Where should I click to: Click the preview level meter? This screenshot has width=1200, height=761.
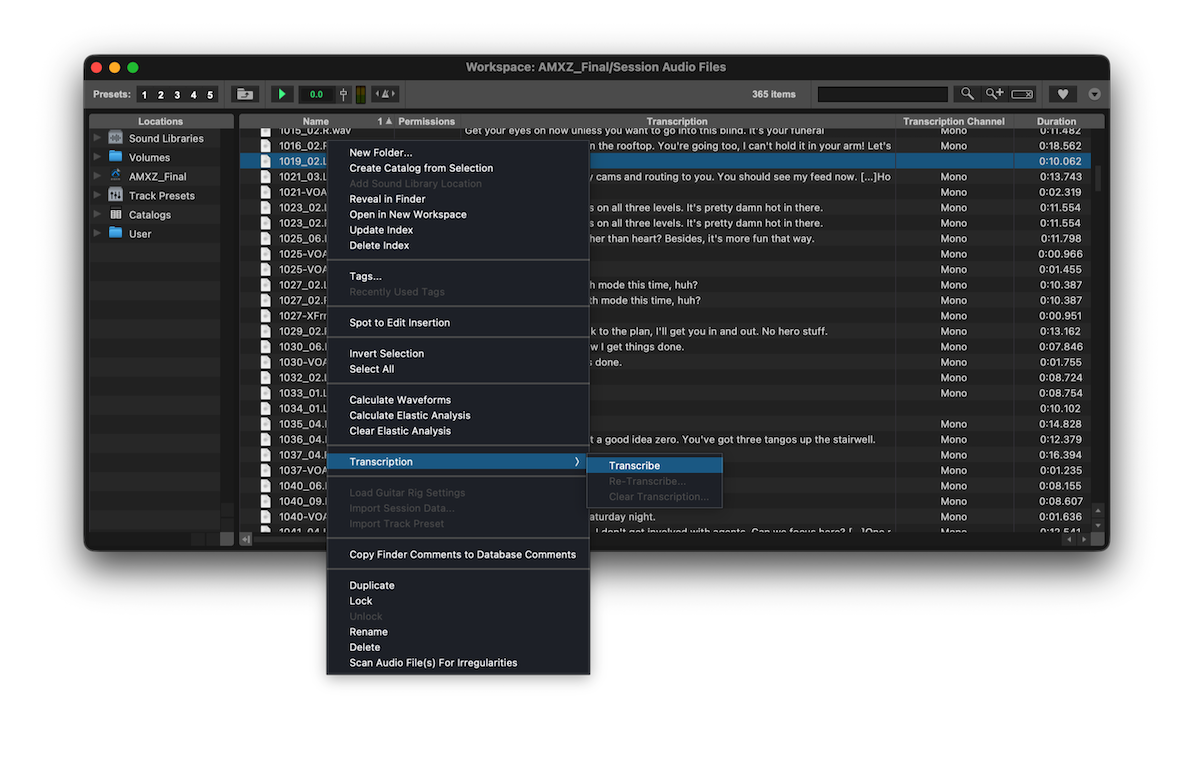click(x=361, y=94)
